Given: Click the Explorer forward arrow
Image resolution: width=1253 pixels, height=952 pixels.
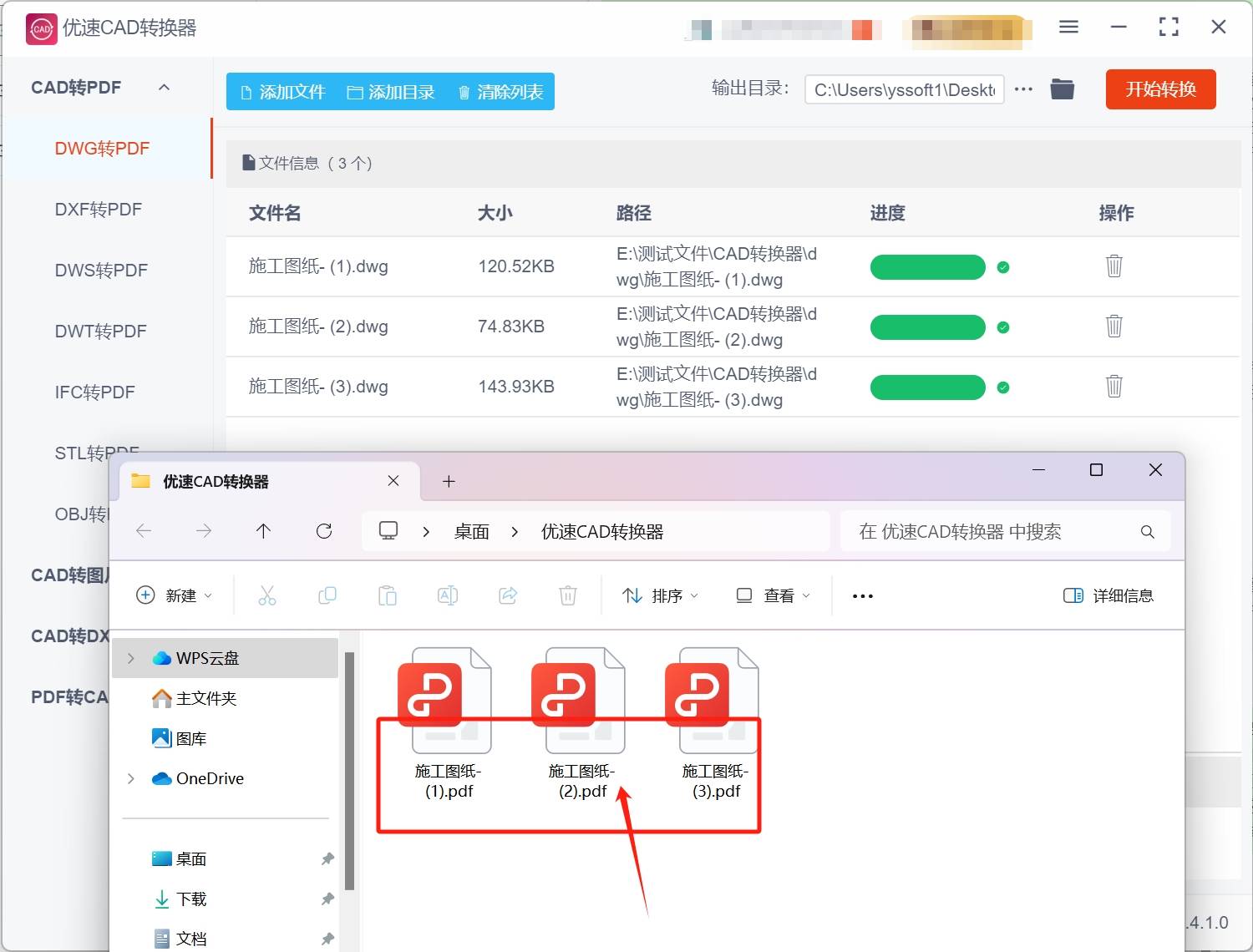Looking at the screenshot, I should (204, 531).
